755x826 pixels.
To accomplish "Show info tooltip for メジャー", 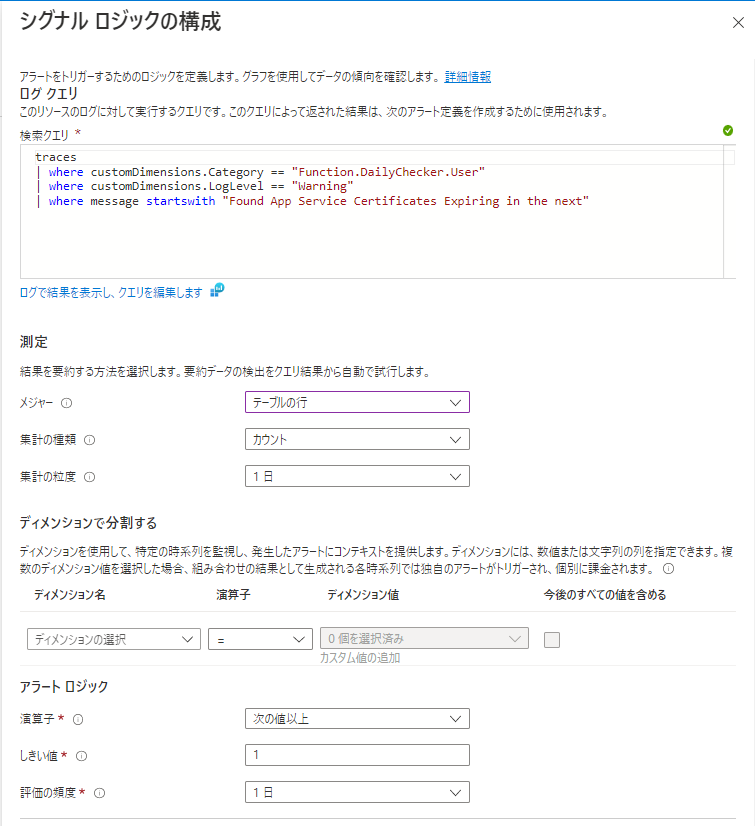I will (x=66, y=403).
